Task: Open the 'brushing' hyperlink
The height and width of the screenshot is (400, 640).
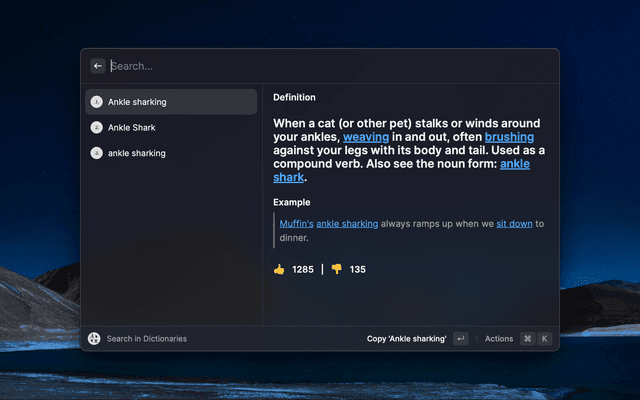Action: [509, 136]
